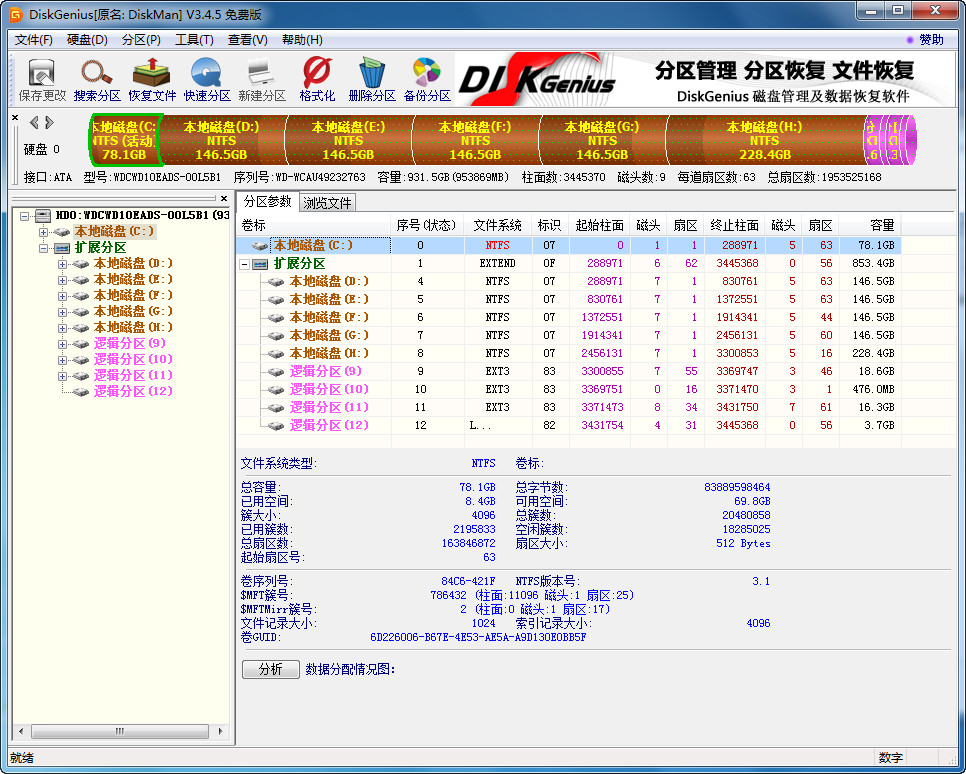Collapse 扩展分区 in the left tree
This screenshot has width=966, height=774.
pyautogui.click(x=43, y=248)
